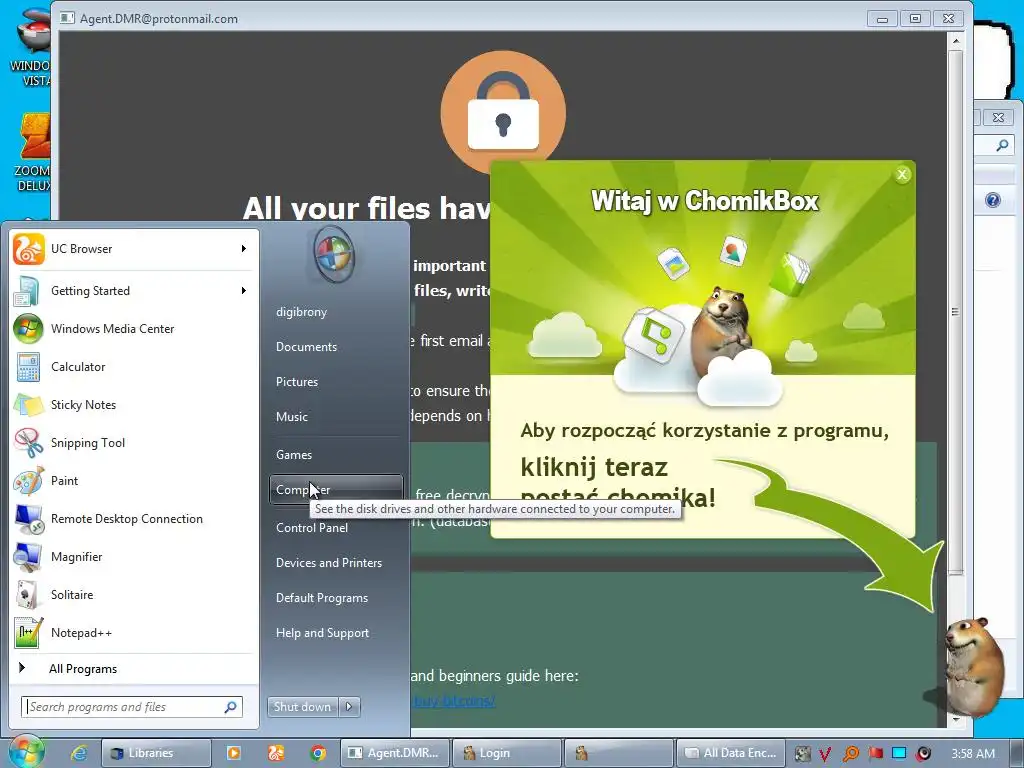This screenshot has height=768, width=1024.
Task: Expand Getting Started submenu arrow
Action: [244, 291]
